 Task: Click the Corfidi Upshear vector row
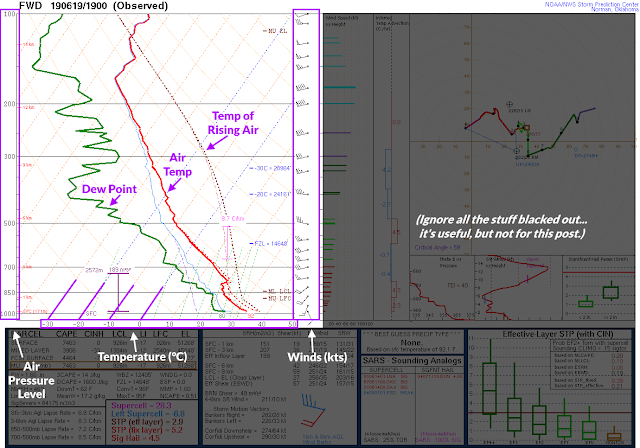point(245,437)
